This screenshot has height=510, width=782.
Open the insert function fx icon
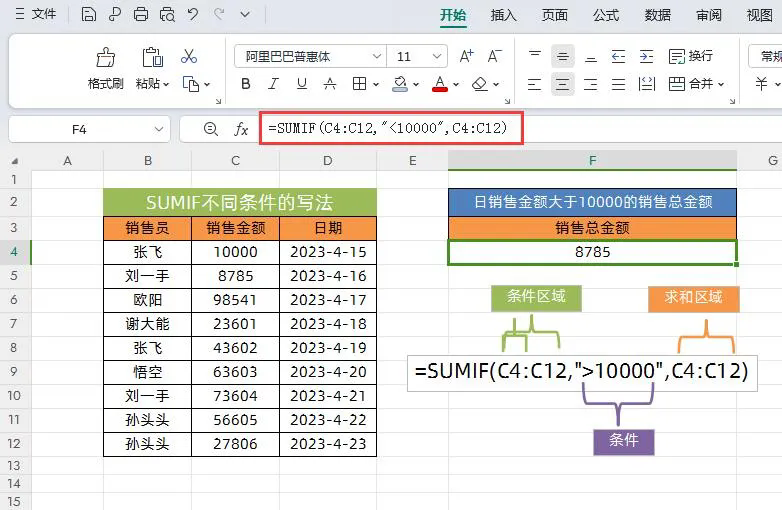pos(241,129)
